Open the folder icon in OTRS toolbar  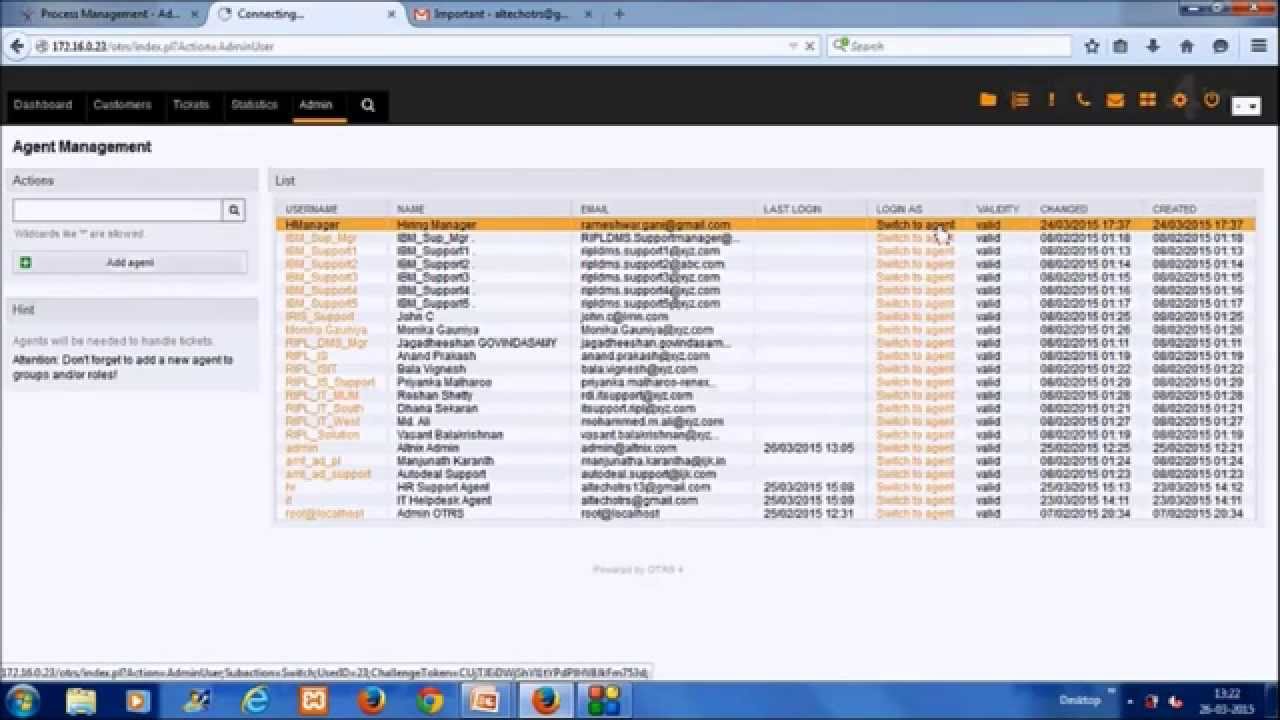pos(988,100)
